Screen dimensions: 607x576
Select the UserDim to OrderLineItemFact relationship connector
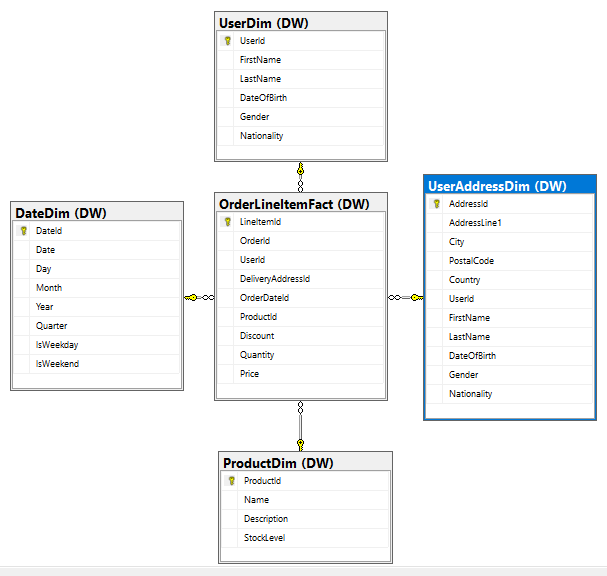(x=300, y=177)
